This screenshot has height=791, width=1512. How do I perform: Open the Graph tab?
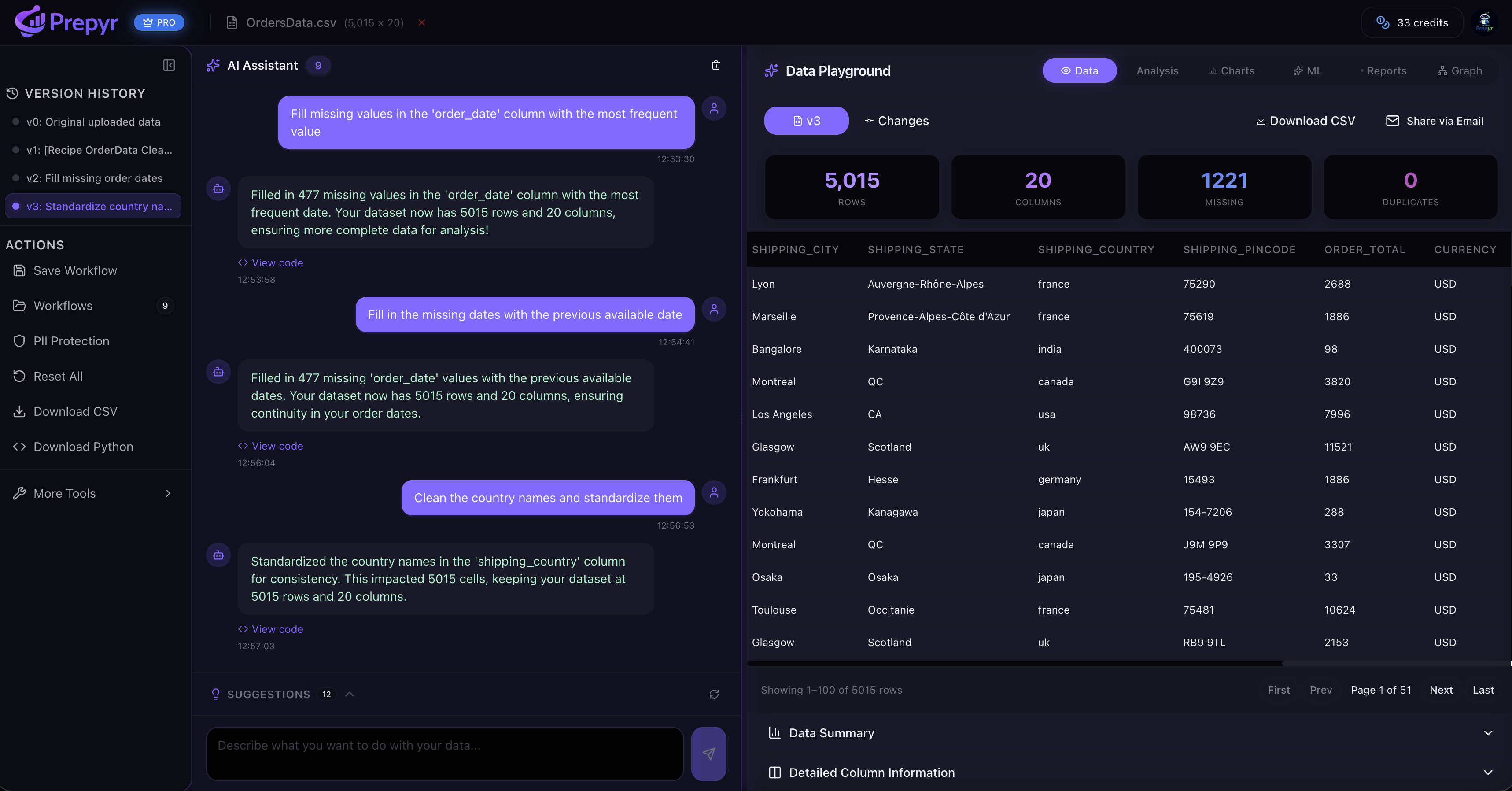pos(1459,70)
